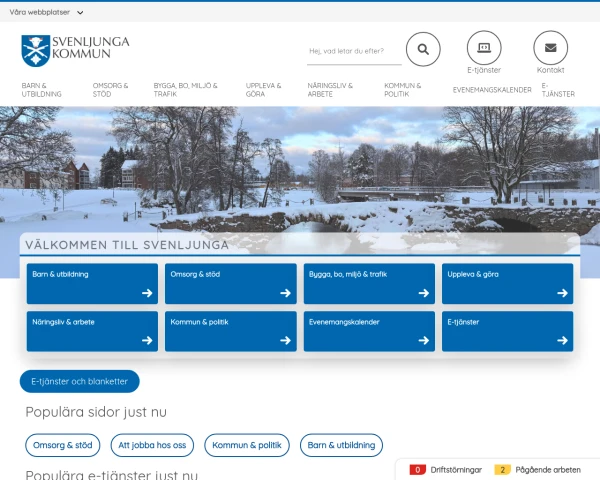Select Evenemangskalender in the top navigation
Screen dimensions: 600x480
click(492, 90)
